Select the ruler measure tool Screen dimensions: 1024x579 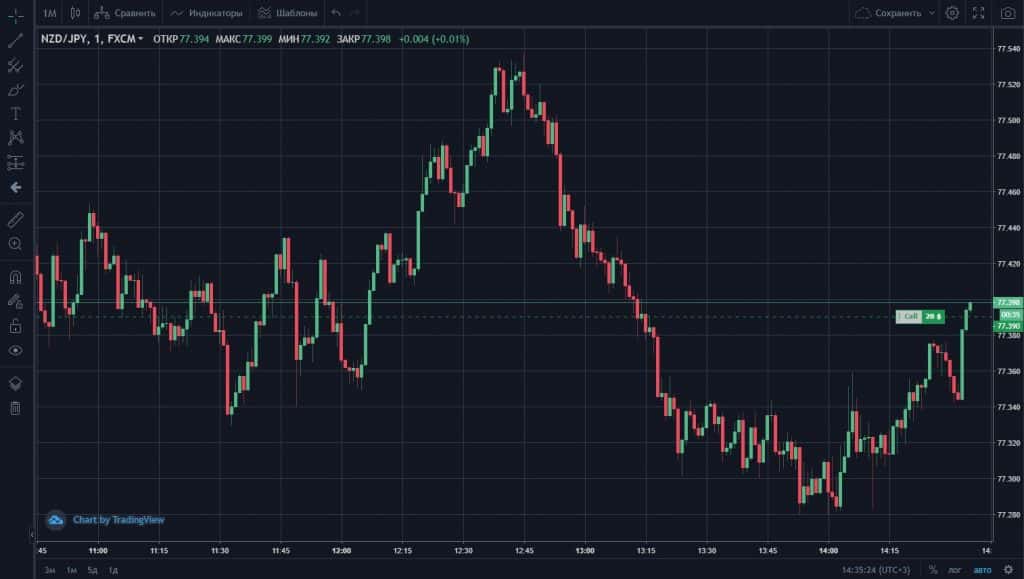[15, 219]
